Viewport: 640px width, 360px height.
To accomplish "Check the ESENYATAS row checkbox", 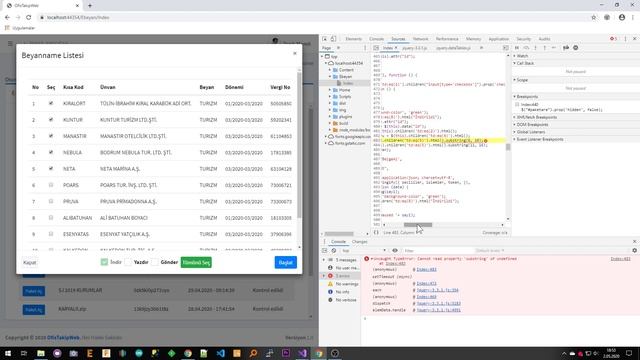I will (x=51, y=234).
